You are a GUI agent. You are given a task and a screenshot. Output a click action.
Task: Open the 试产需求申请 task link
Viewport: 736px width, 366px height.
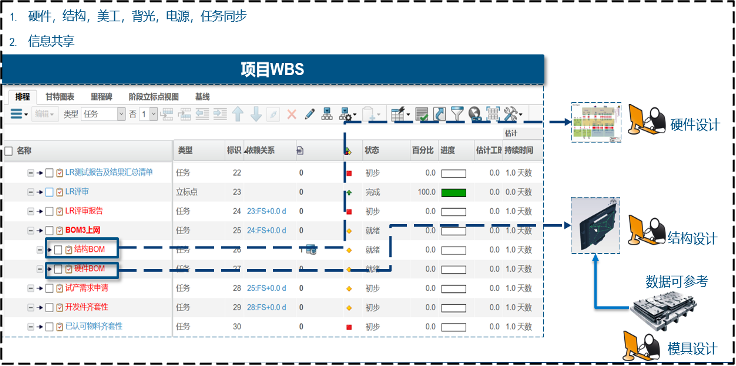[86, 288]
